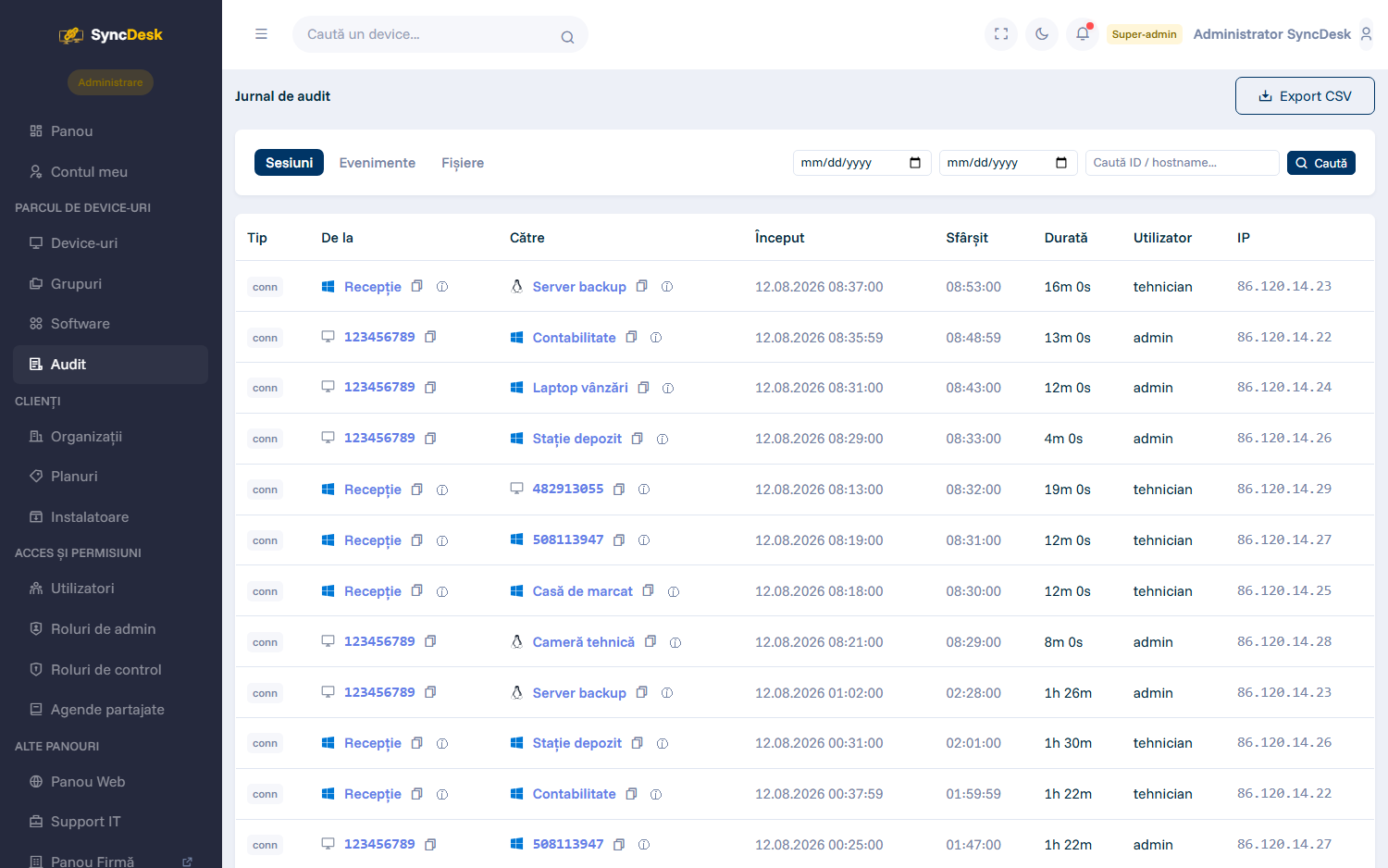Click IP 86.120.14.29 cell
Screen dimensions: 1388x868
click(1284, 489)
